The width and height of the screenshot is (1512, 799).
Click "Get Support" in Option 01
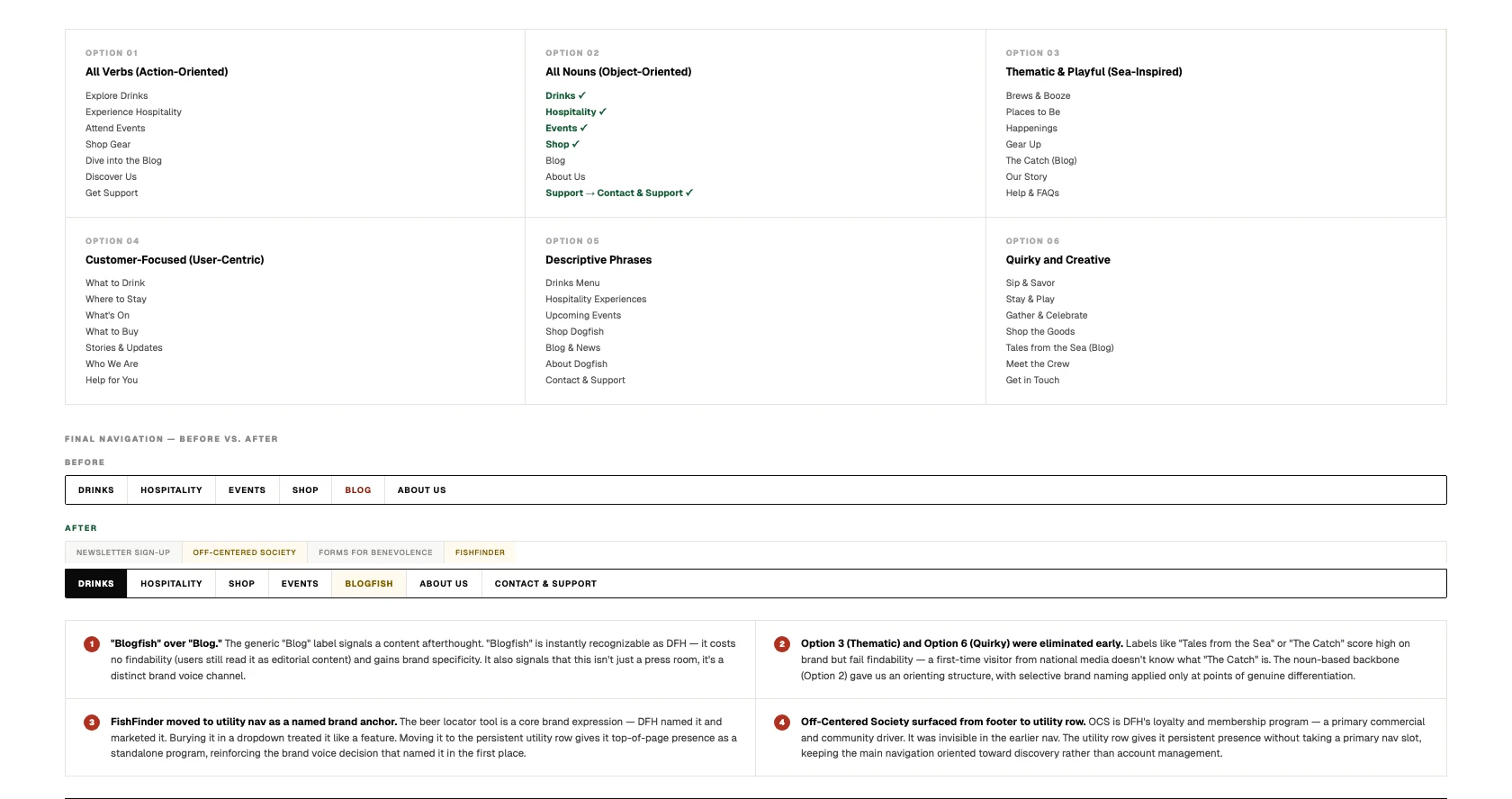pyautogui.click(x=112, y=193)
